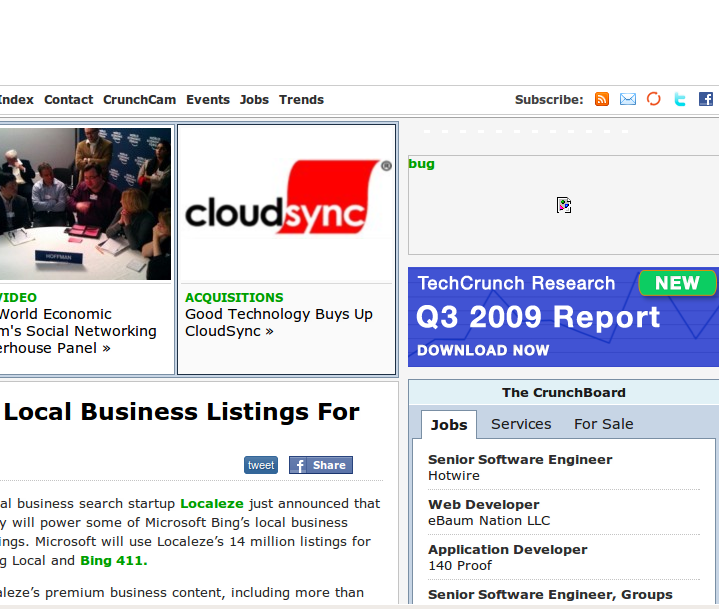The image size is (719, 609).
Task: Switch to the For Sale tab
Action: 603,424
